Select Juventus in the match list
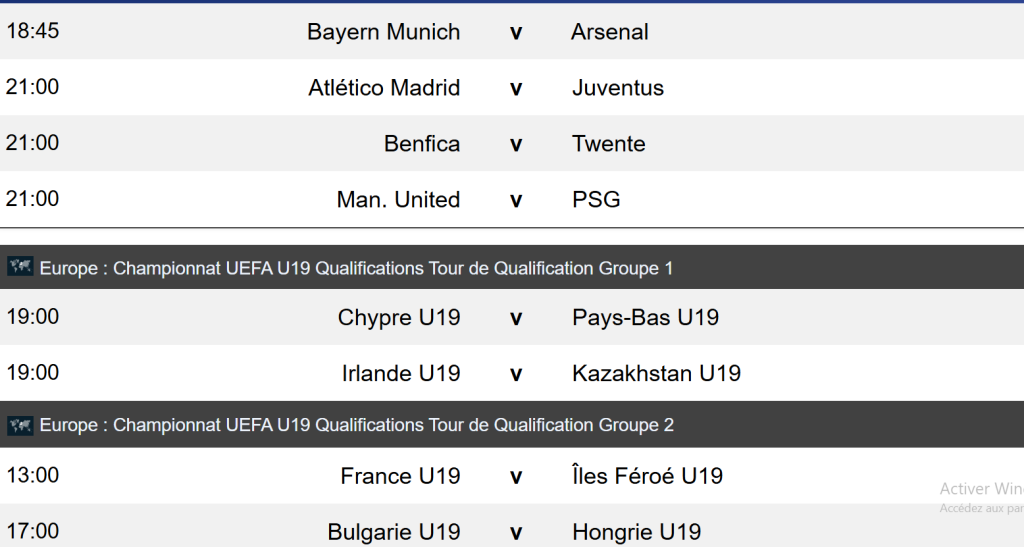 point(617,88)
